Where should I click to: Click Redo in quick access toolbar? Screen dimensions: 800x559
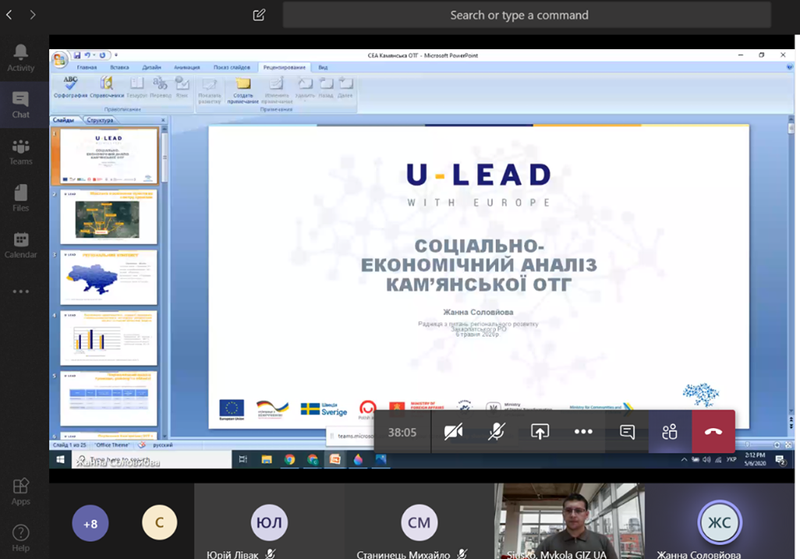pyautogui.click(x=102, y=55)
